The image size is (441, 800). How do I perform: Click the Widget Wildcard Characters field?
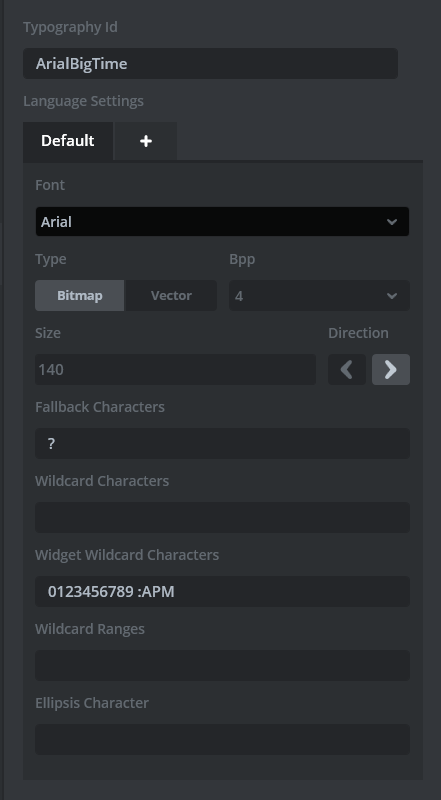coord(223,591)
